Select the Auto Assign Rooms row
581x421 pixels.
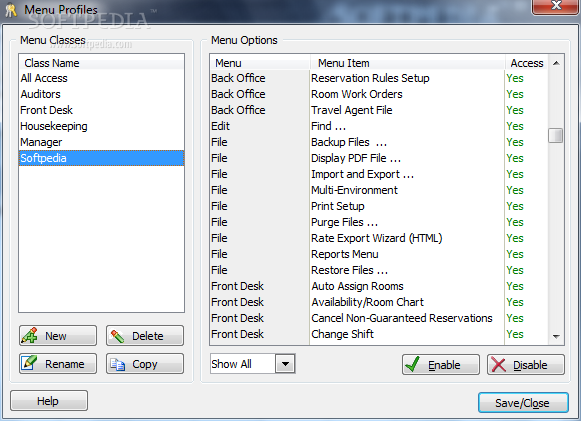point(379,286)
